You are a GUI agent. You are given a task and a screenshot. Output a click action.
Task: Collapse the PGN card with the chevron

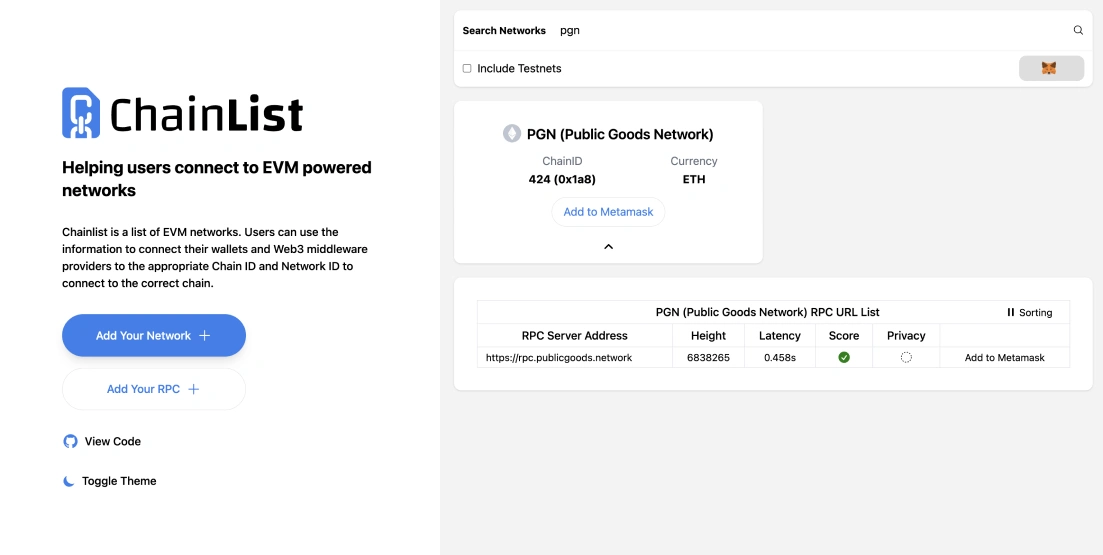608,246
